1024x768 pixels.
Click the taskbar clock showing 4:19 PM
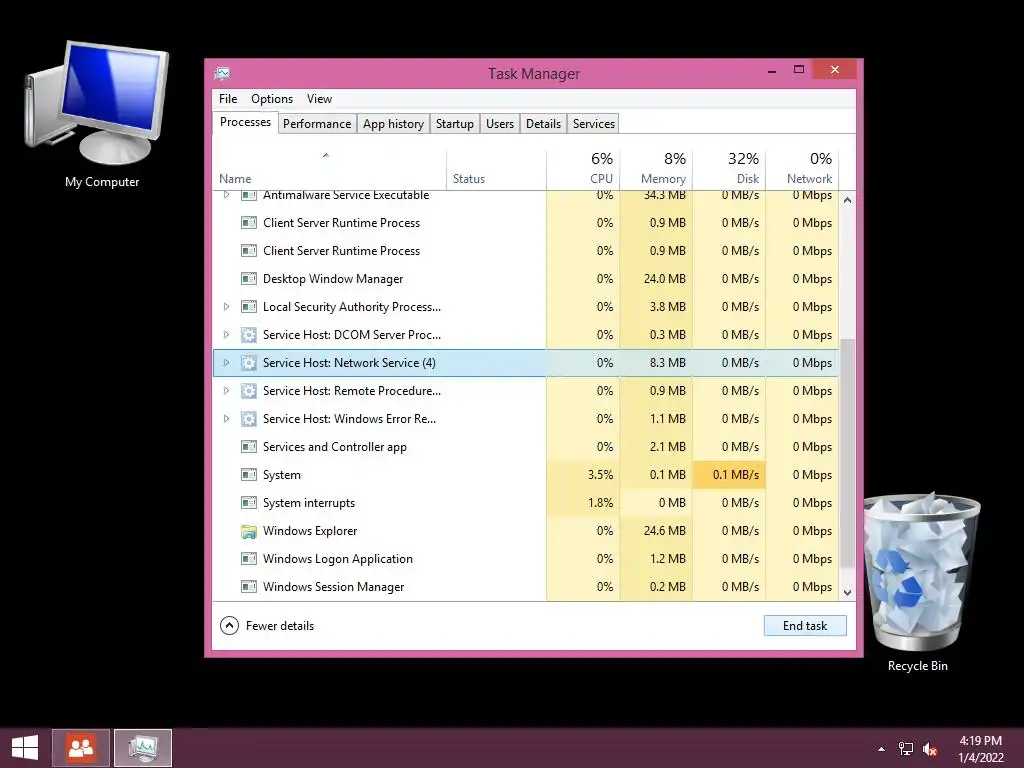tap(981, 748)
